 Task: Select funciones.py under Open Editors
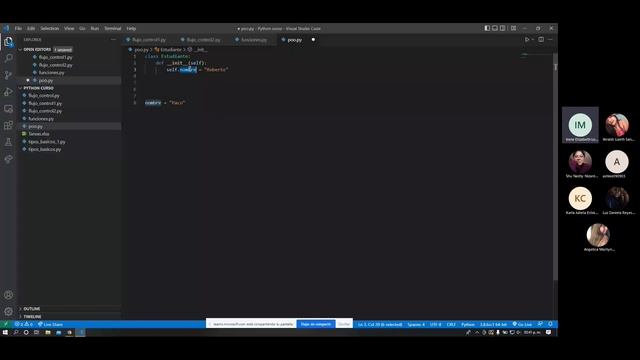tap(51, 73)
